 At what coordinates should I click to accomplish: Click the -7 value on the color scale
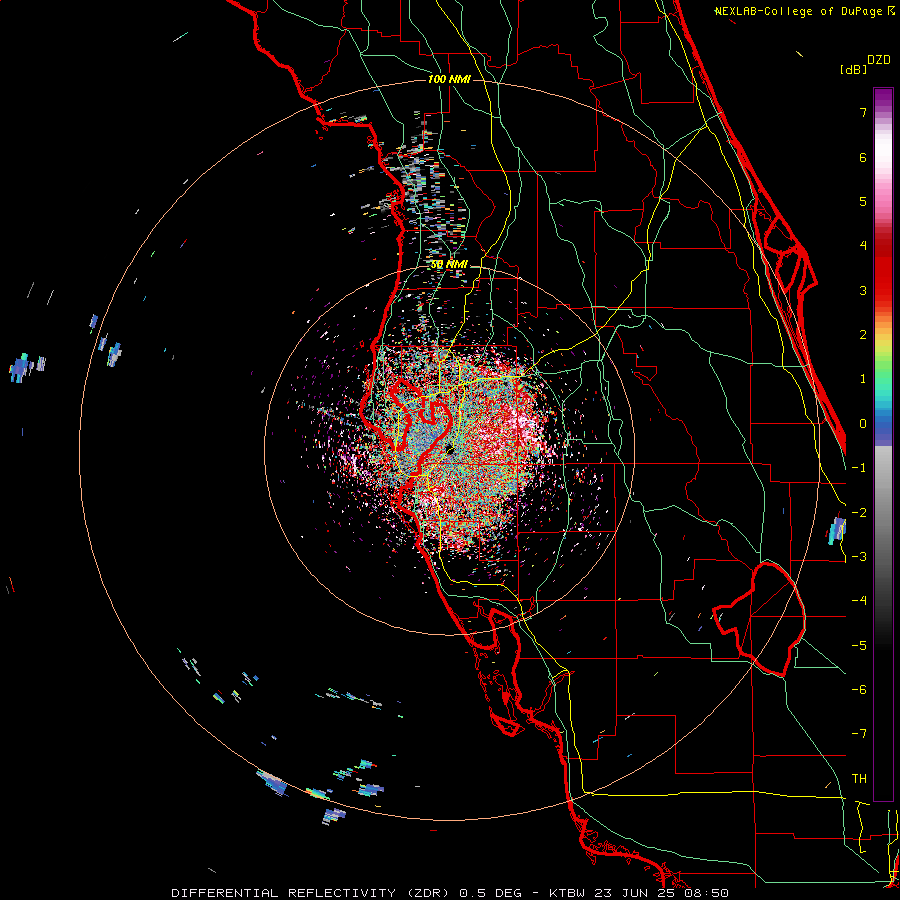tap(859, 734)
